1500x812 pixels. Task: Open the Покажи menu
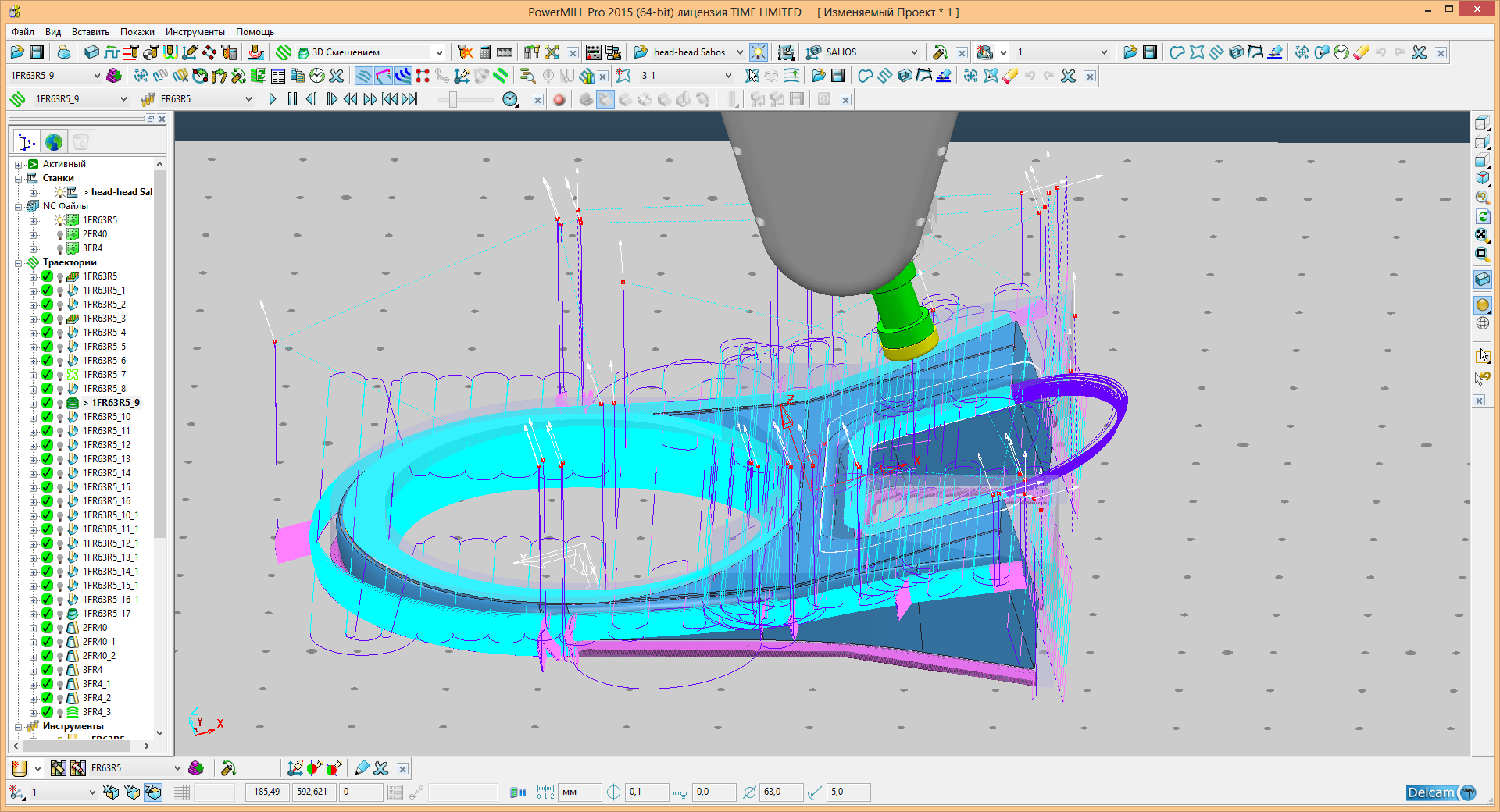click(x=137, y=32)
